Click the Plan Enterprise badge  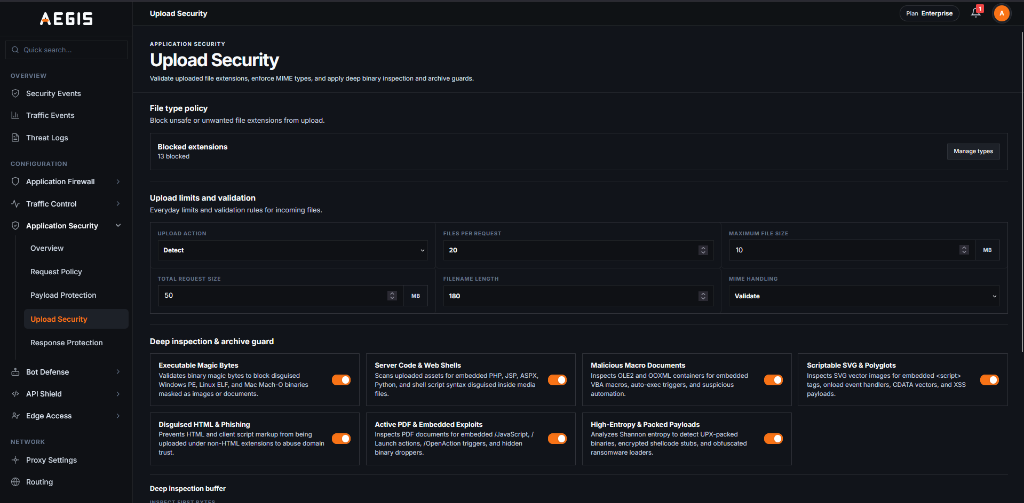coord(929,13)
